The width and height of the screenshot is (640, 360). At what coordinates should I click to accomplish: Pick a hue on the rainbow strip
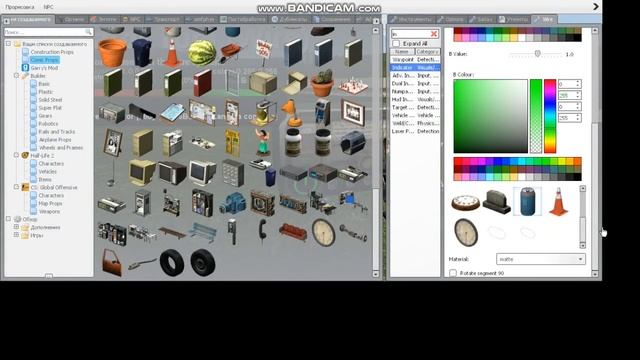pyautogui.click(x=549, y=116)
